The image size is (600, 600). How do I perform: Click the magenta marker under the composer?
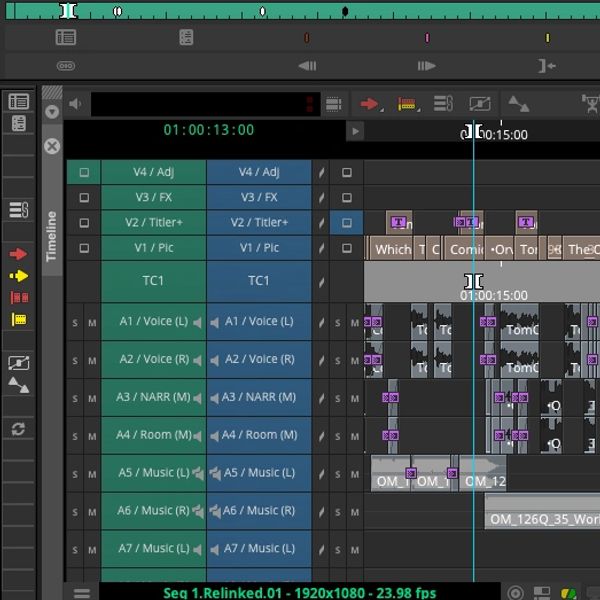(x=427, y=38)
